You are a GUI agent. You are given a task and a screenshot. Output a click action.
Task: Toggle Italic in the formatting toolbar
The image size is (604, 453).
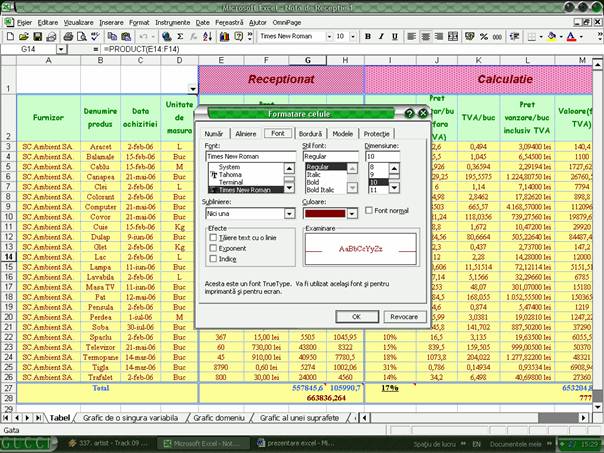[381, 37]
